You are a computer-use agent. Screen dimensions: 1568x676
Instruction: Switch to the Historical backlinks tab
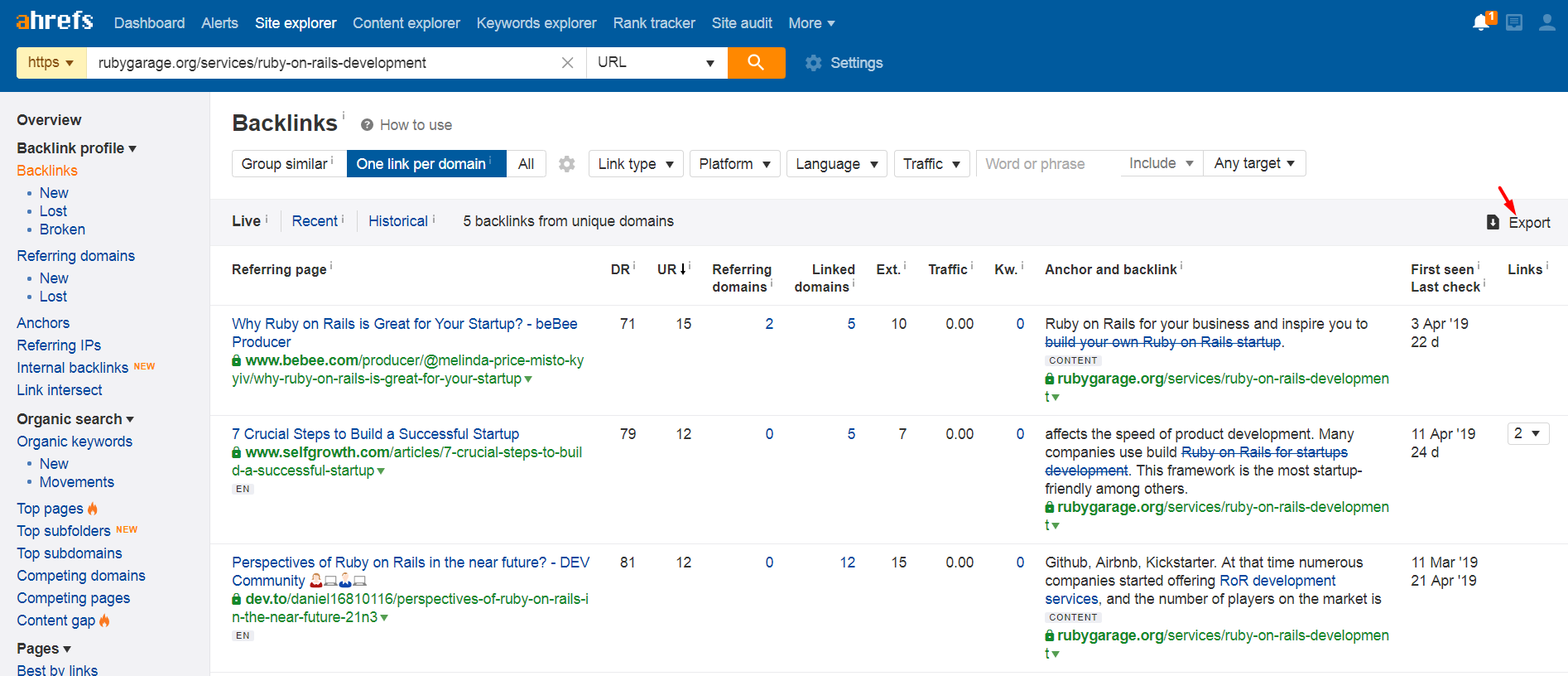398,221
